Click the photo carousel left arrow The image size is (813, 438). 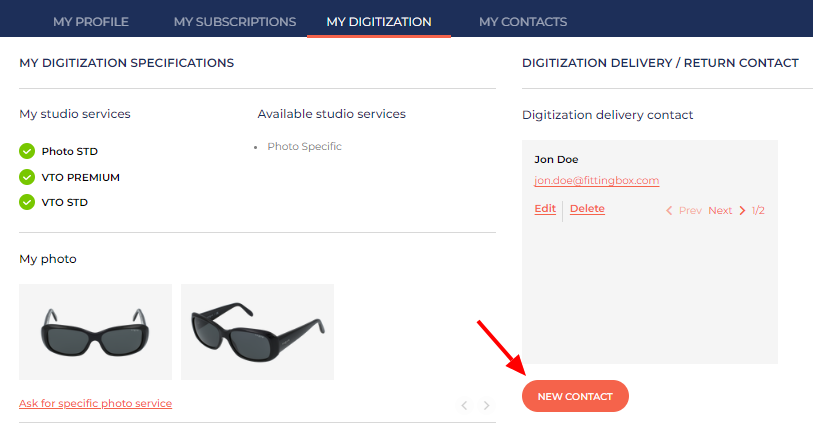coord(464,405)
